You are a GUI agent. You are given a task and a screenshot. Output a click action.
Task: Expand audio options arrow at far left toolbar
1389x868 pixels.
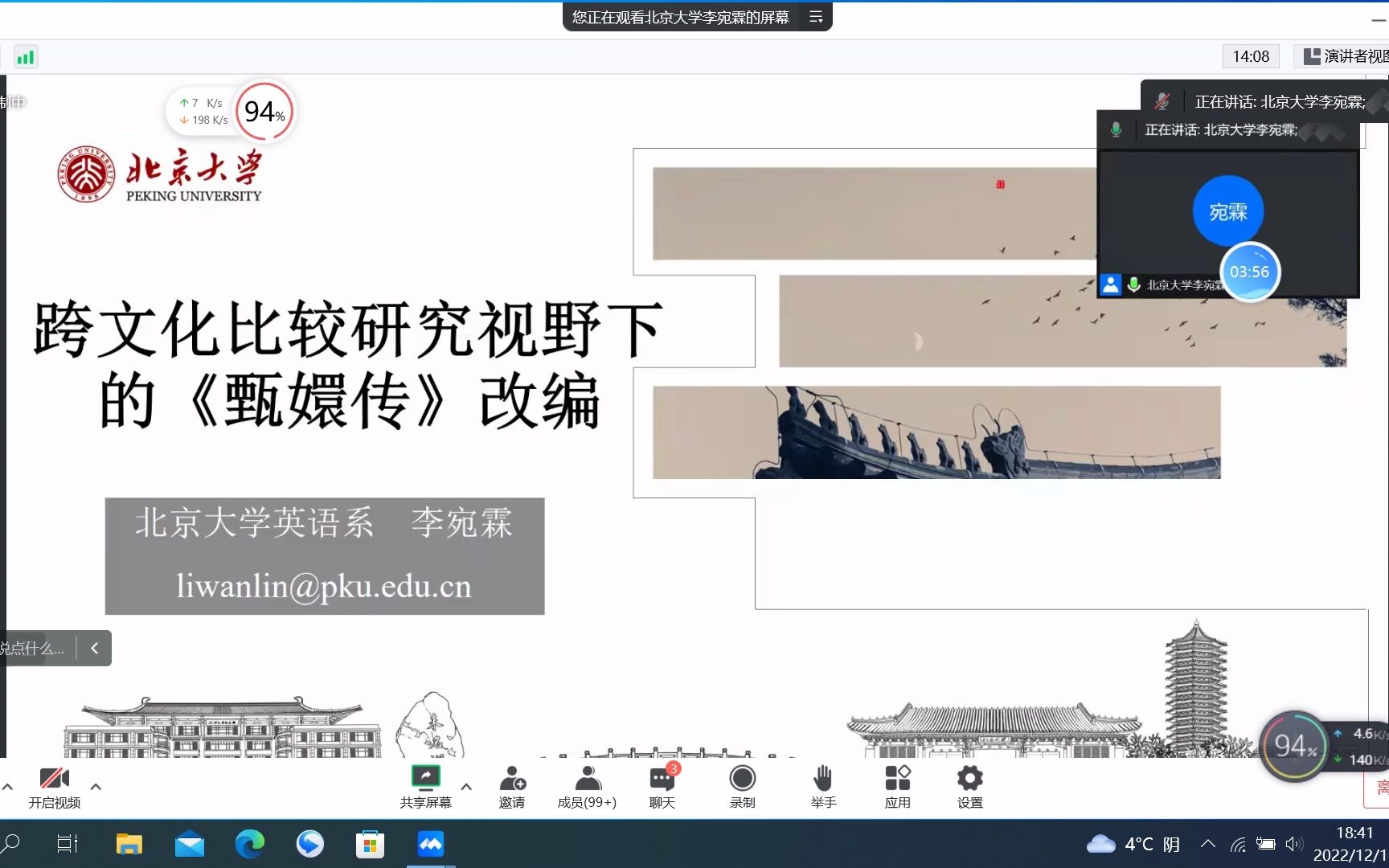7,787
